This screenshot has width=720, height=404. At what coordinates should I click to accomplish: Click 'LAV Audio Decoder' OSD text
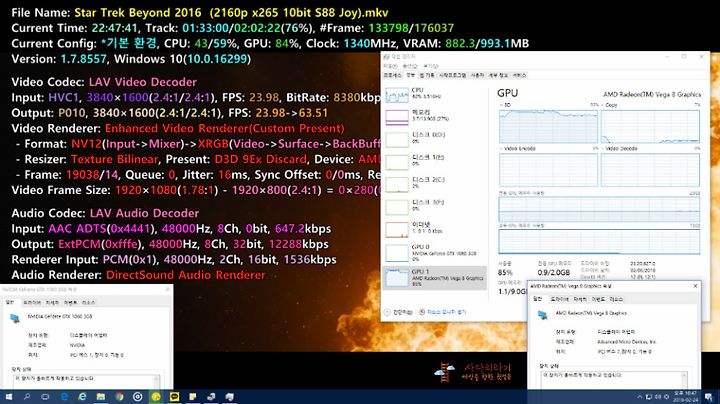(x=144, y=213)
